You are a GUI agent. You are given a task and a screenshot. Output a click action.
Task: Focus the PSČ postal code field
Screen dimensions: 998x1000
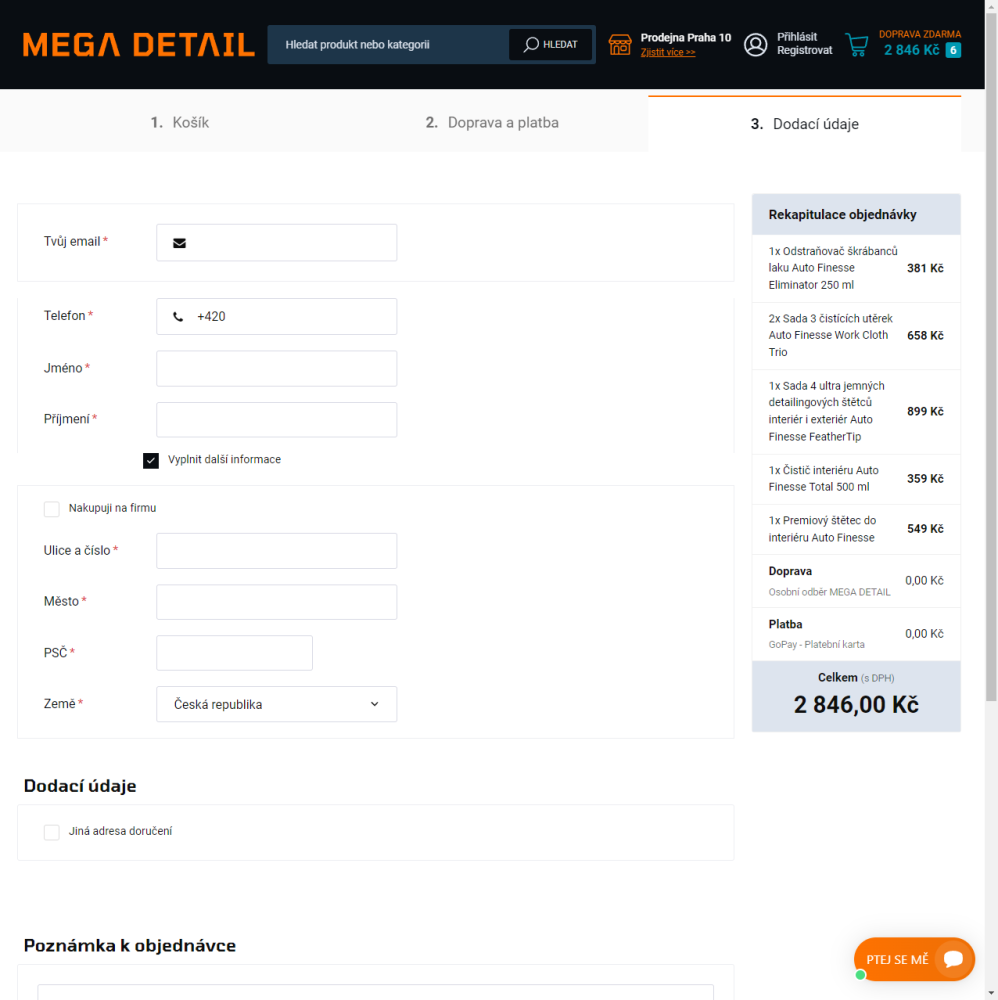click(234, 653)
